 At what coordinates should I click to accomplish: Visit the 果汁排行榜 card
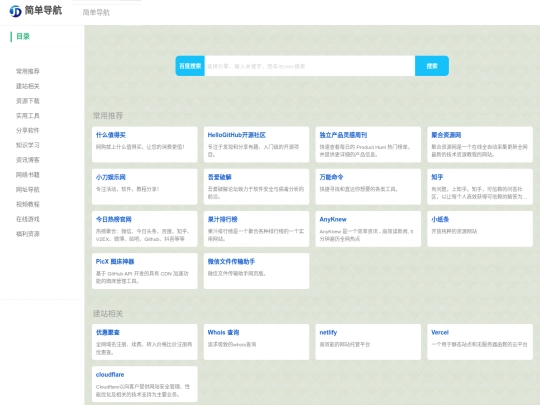pyautogui.click(x=256, y=229)
